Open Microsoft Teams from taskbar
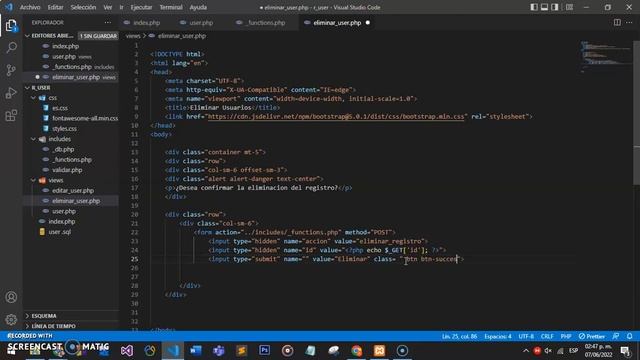The image size is (640, 360). tap(219, 351)
